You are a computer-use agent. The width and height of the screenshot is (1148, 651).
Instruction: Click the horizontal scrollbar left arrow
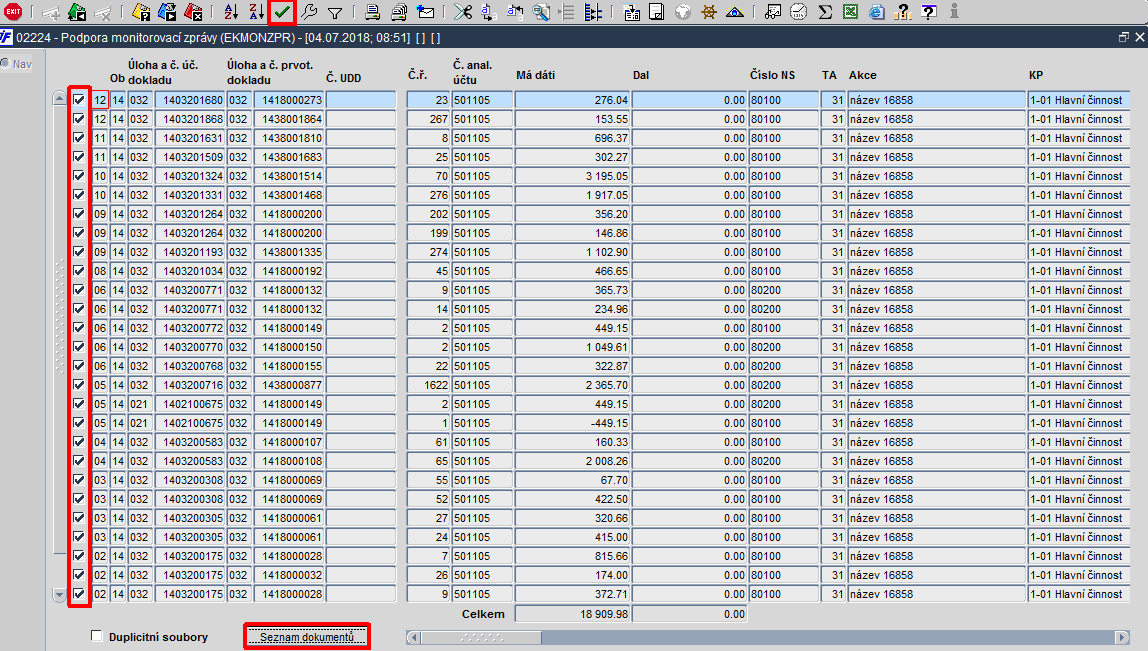point(414,638)
